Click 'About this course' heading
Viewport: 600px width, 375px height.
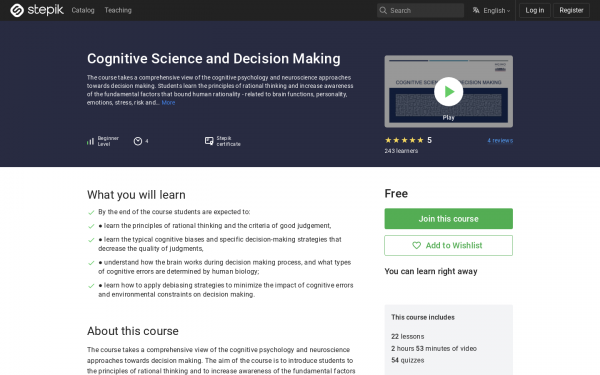[133, 331]
